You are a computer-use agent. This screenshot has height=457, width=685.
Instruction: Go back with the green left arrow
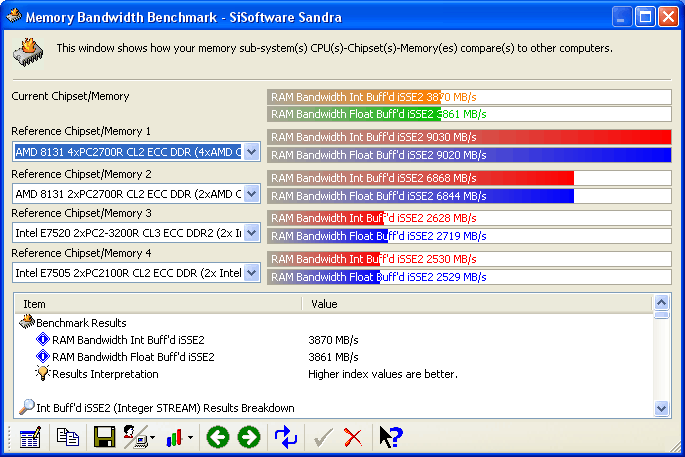tap(218, 437)
